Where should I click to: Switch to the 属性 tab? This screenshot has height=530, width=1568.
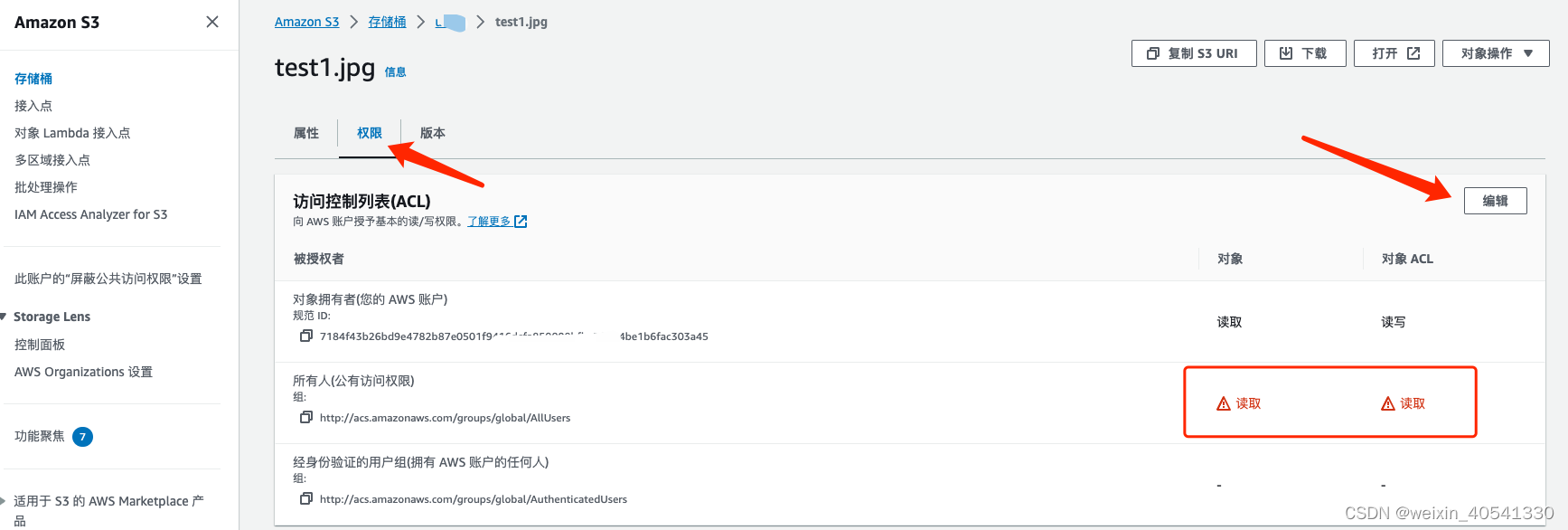coord(306,133)
